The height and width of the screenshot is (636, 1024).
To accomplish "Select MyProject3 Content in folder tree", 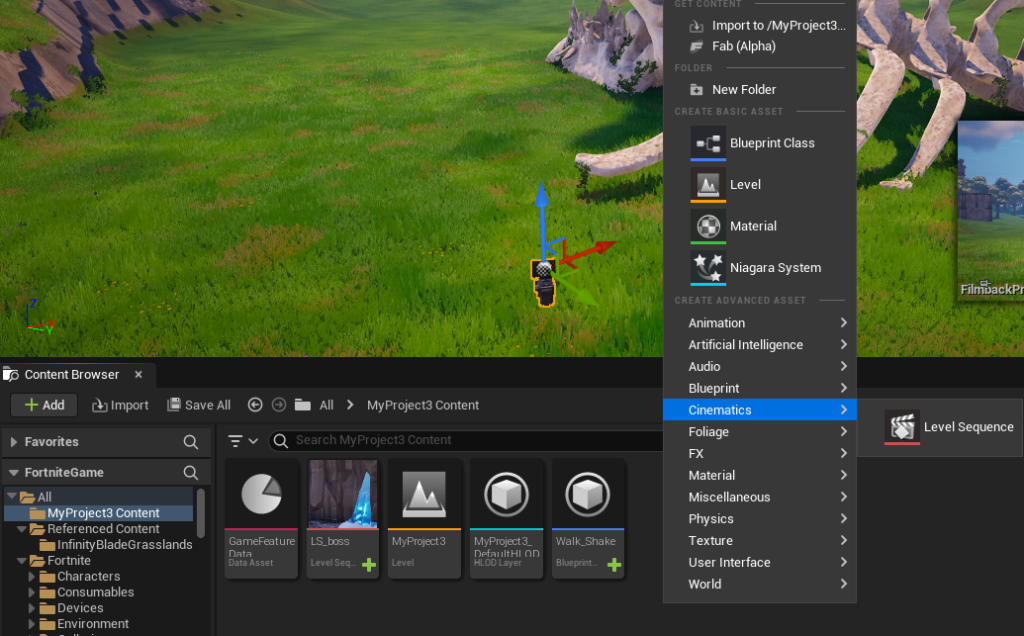I will 99,513.
